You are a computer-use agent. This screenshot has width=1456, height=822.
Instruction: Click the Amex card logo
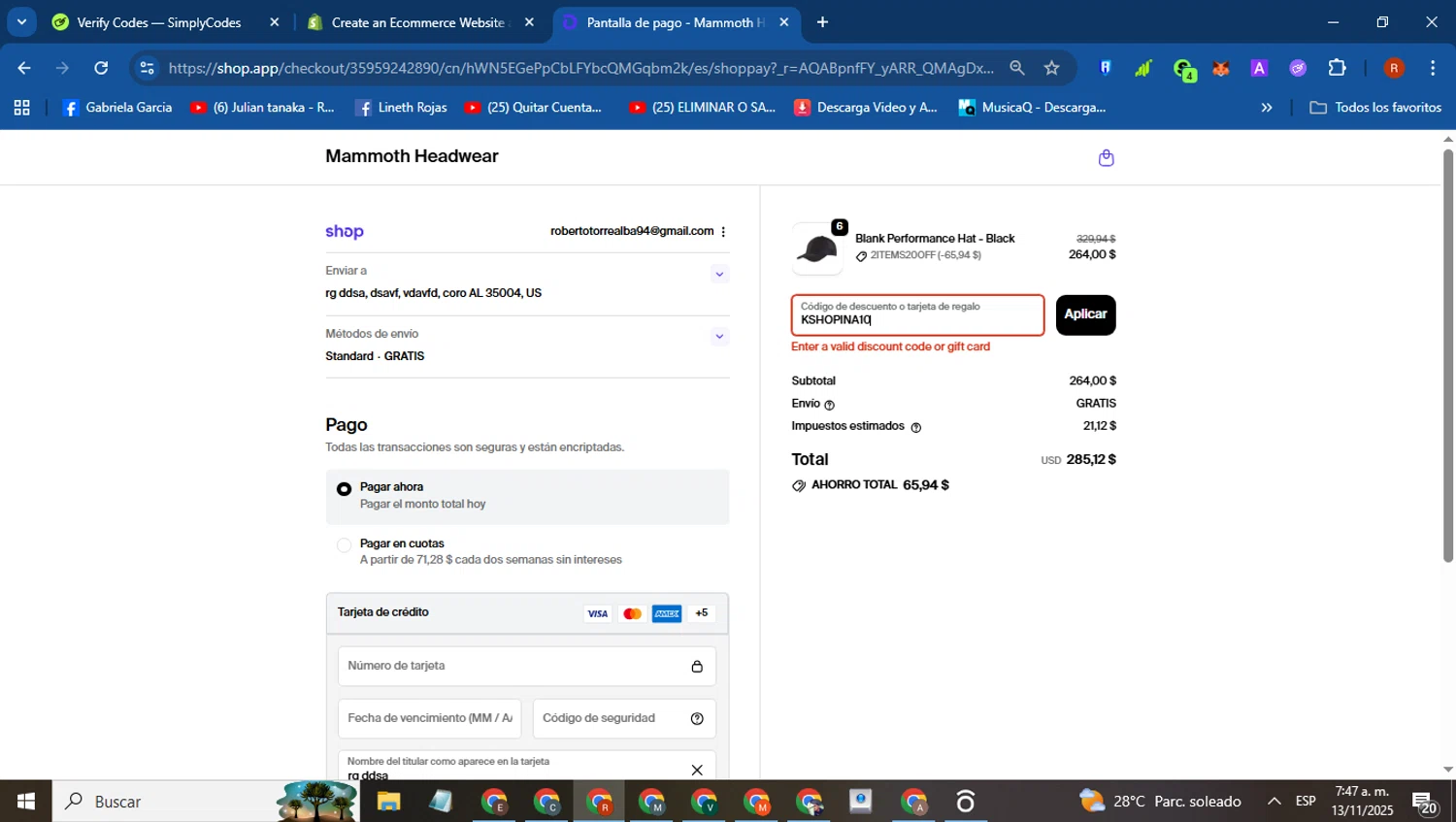(x=667, y=613)
